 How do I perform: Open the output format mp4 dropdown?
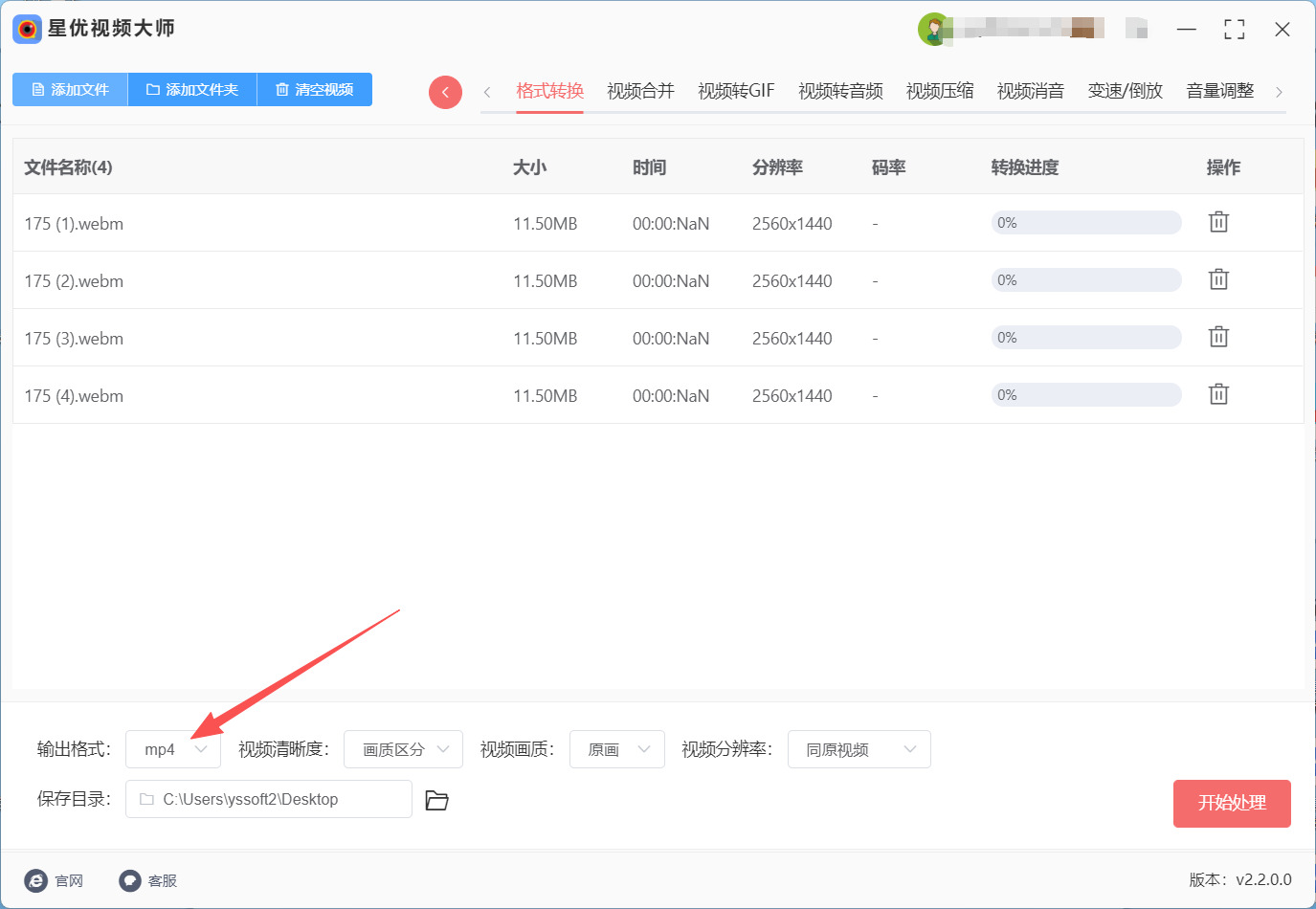tap(173, 749)
